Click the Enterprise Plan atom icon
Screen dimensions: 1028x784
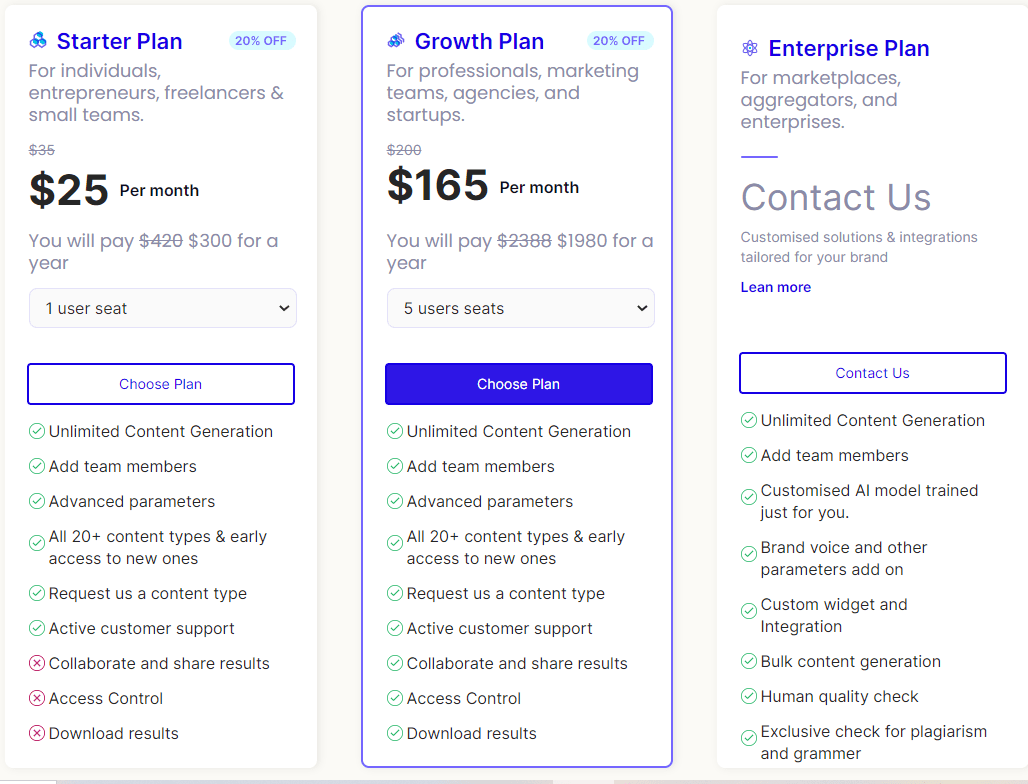tap(750, 48)
